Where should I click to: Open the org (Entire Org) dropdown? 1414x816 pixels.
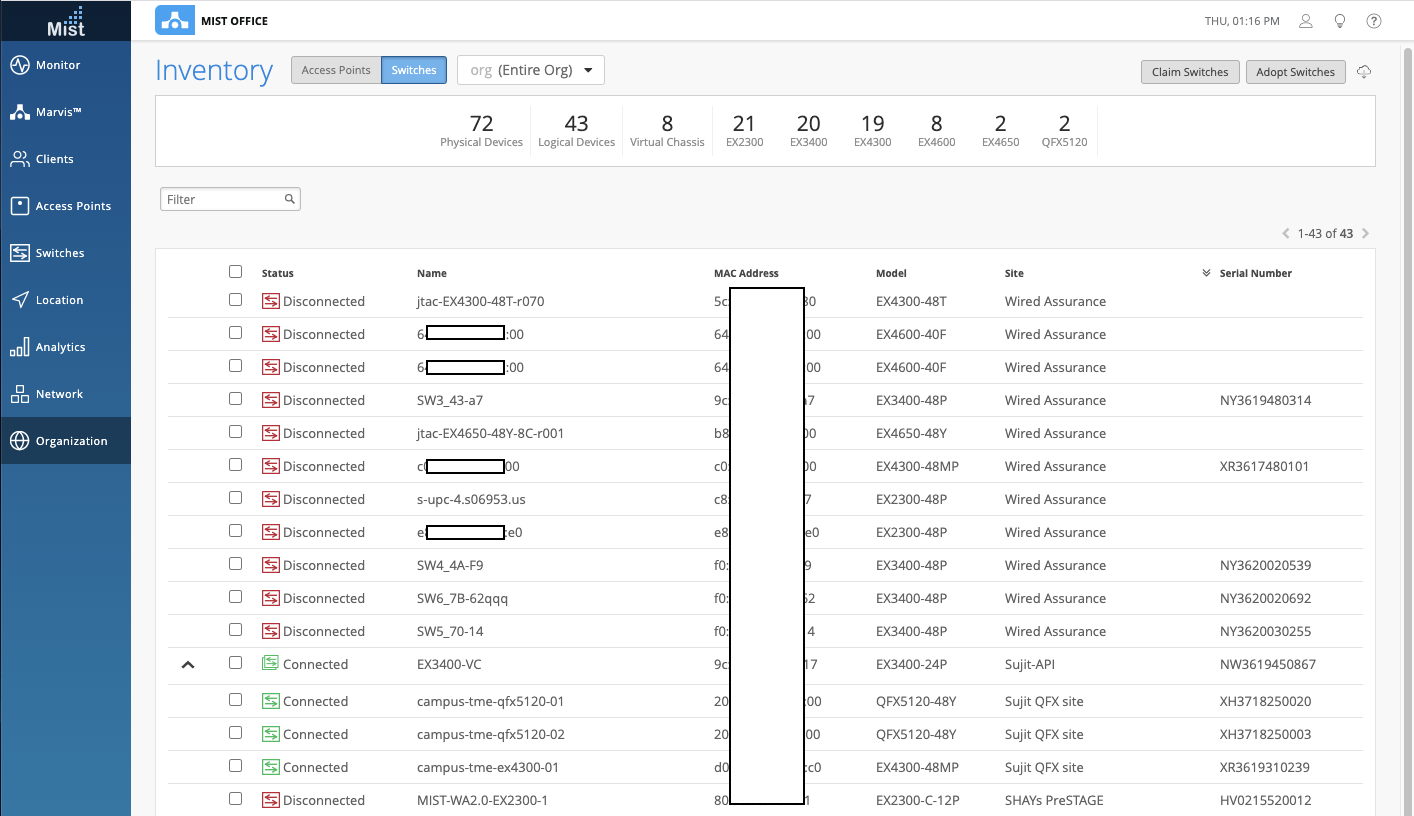531,70
